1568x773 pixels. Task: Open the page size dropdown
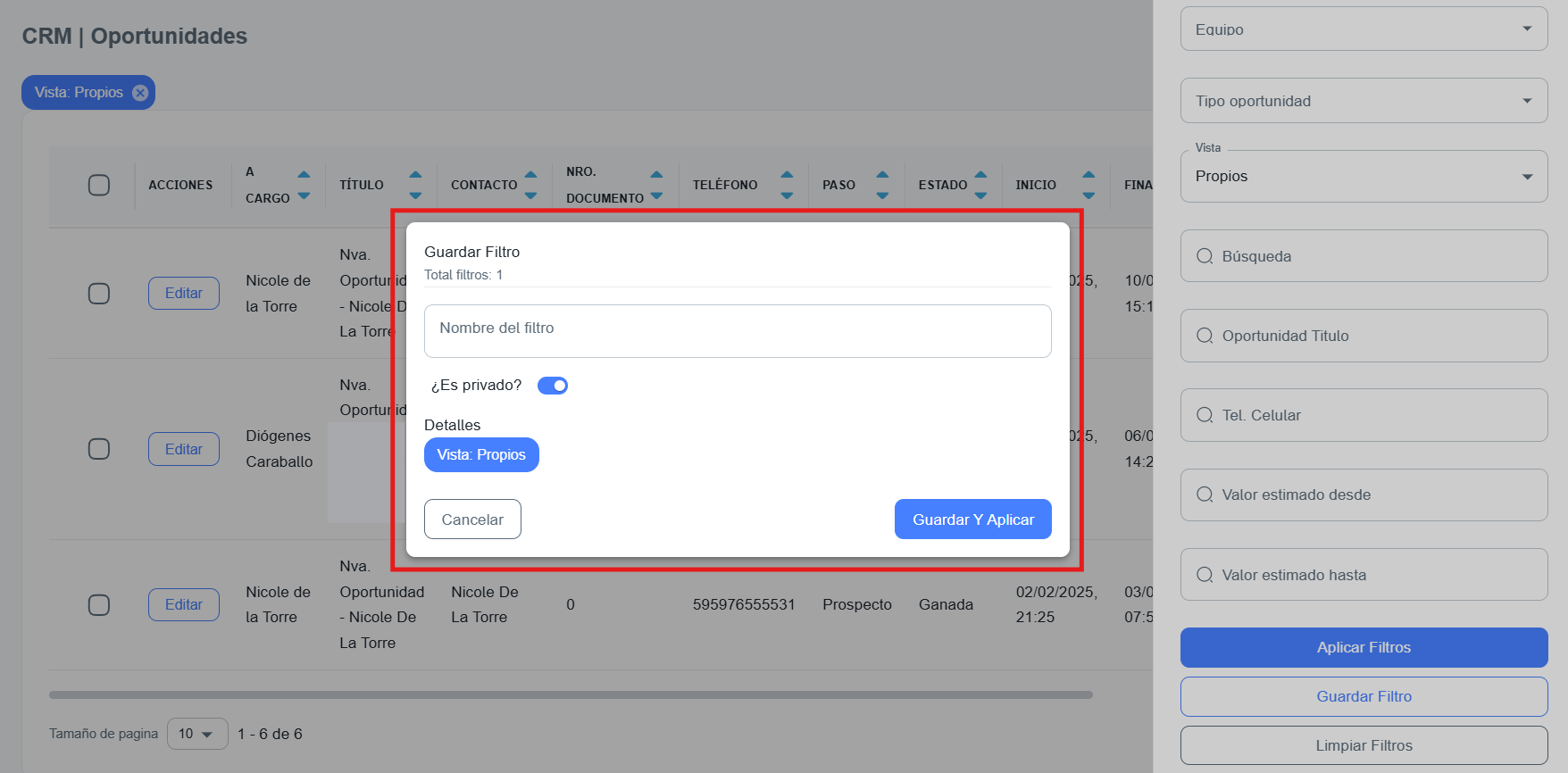(x=197, y=734)
